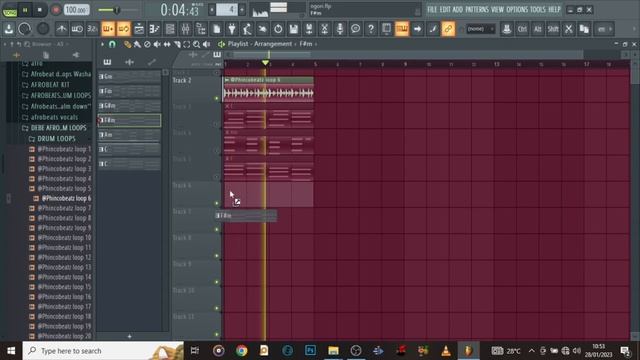Select the playlist Draw pencil tool
640x360 pixels.
click(x=127, y=44)
